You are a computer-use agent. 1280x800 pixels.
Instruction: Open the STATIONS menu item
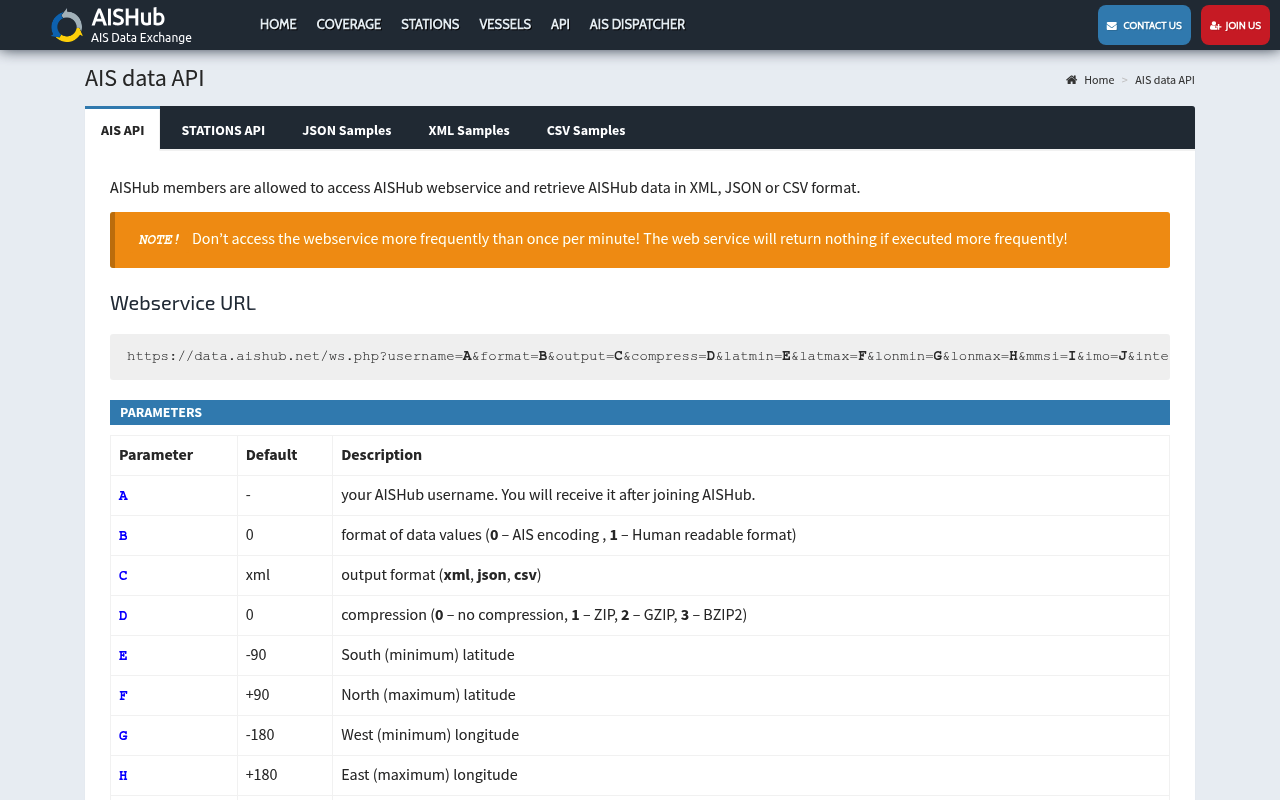pyautogui.click(x=430, y=24)
